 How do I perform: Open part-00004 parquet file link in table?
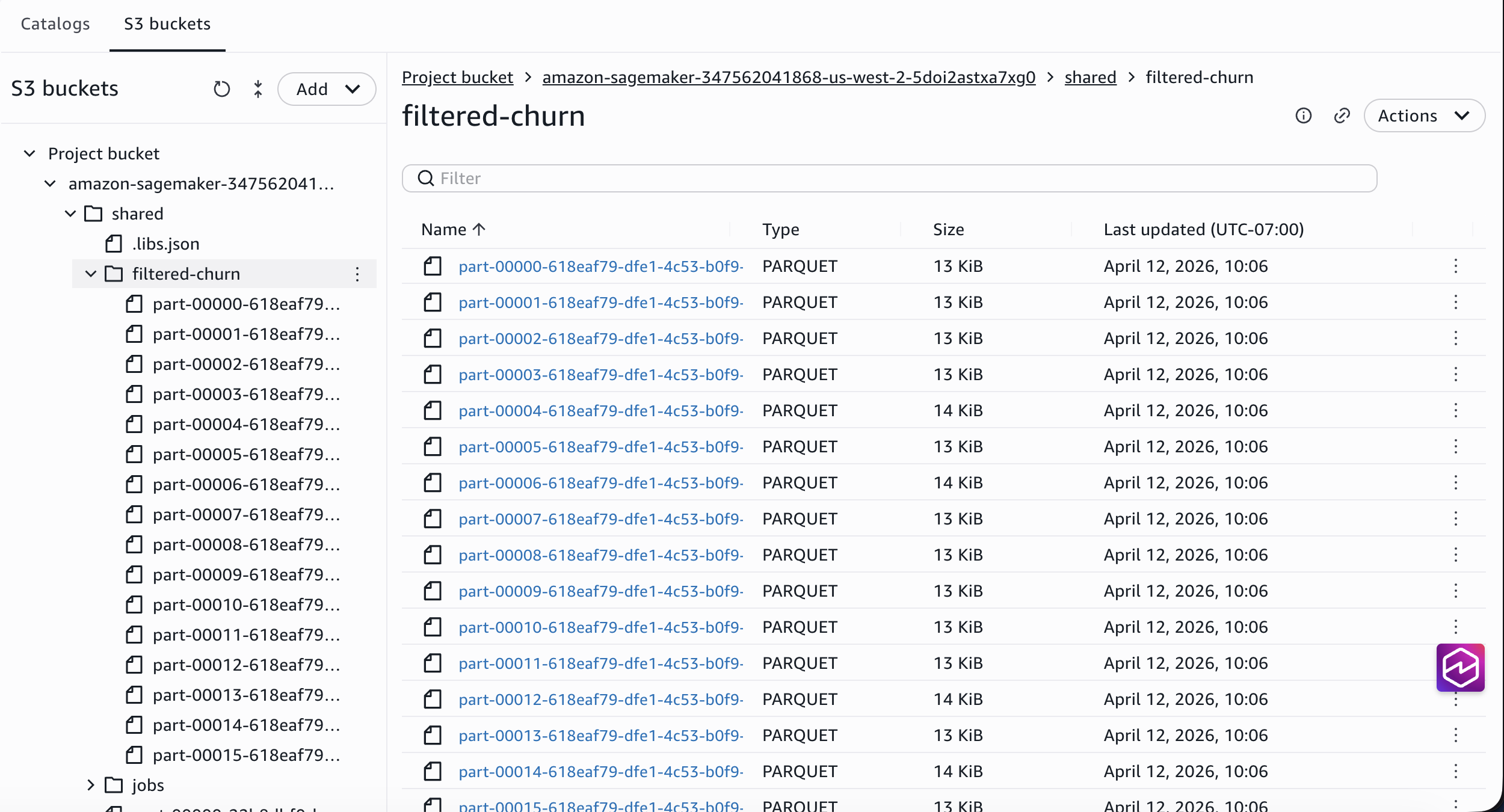[600, 410]
